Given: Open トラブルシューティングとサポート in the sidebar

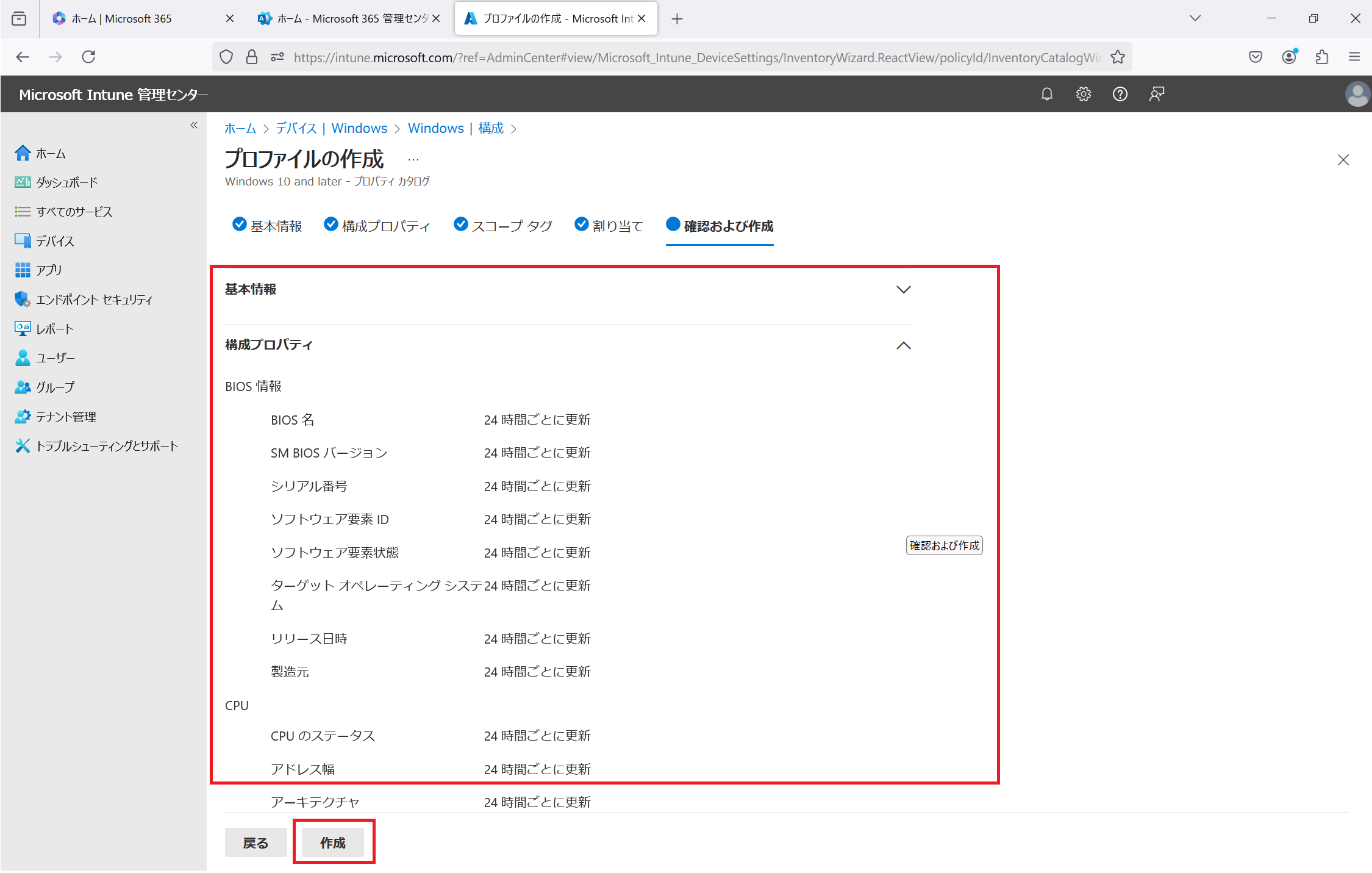Looking at the screenshot, I should click(96, 446).
